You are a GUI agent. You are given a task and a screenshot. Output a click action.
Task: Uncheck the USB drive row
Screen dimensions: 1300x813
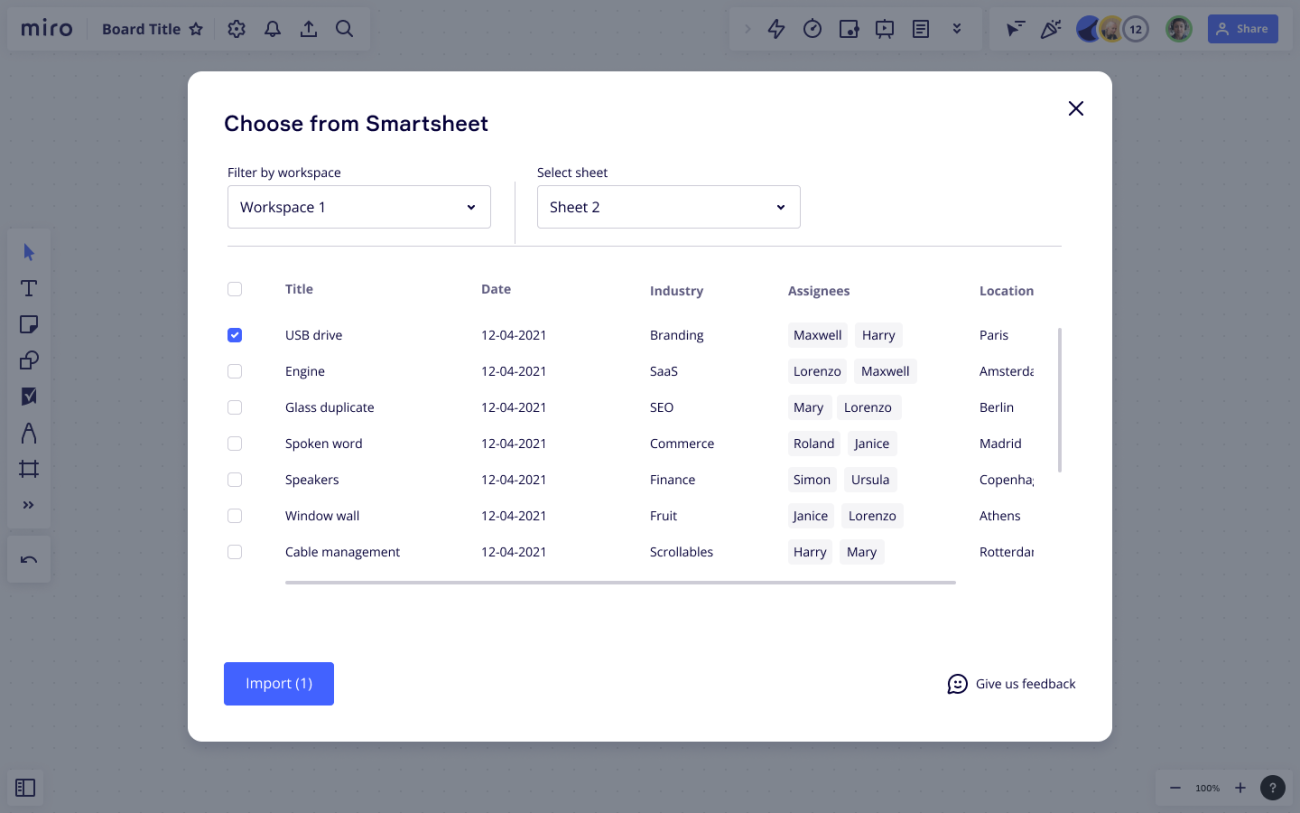[x=234, y=335]
